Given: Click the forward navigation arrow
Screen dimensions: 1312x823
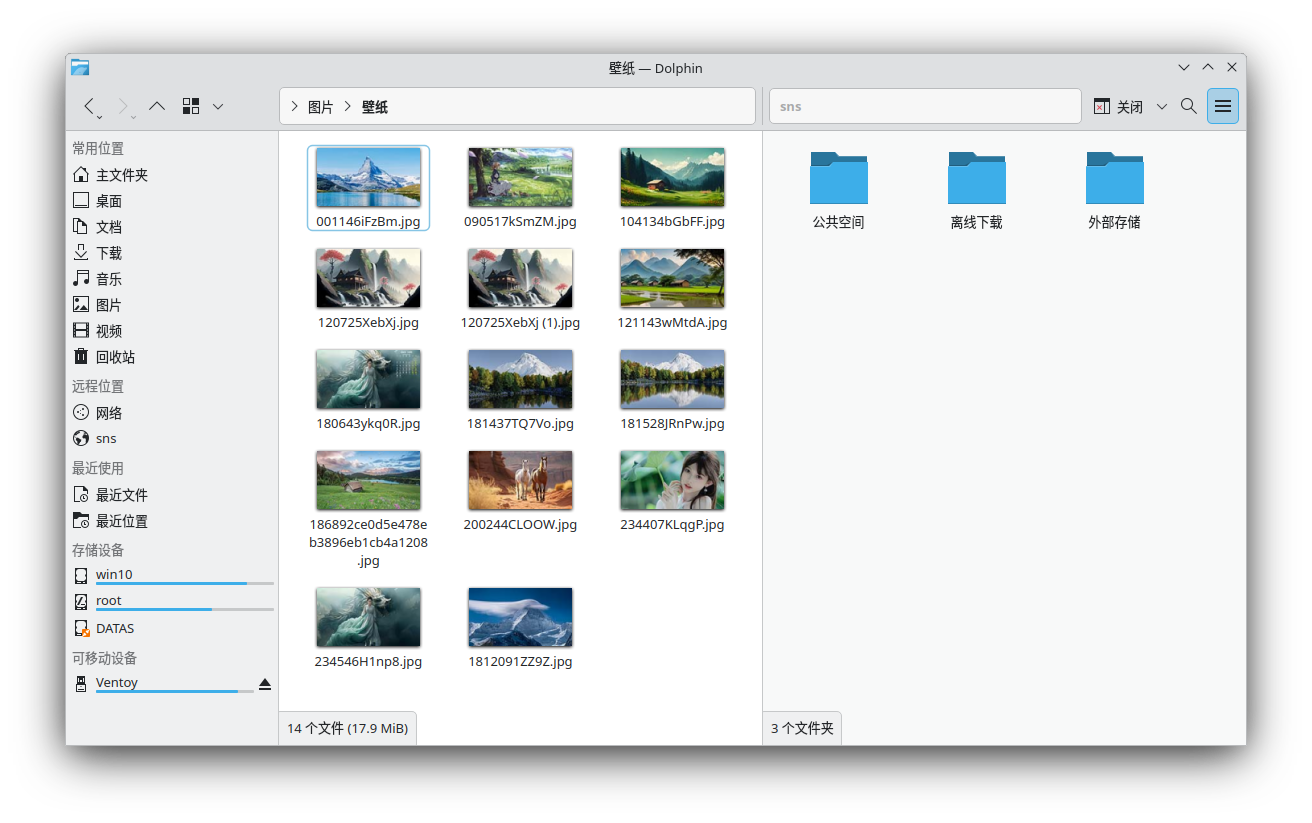Looking at the screenshot, I should (x=124, y=106).
